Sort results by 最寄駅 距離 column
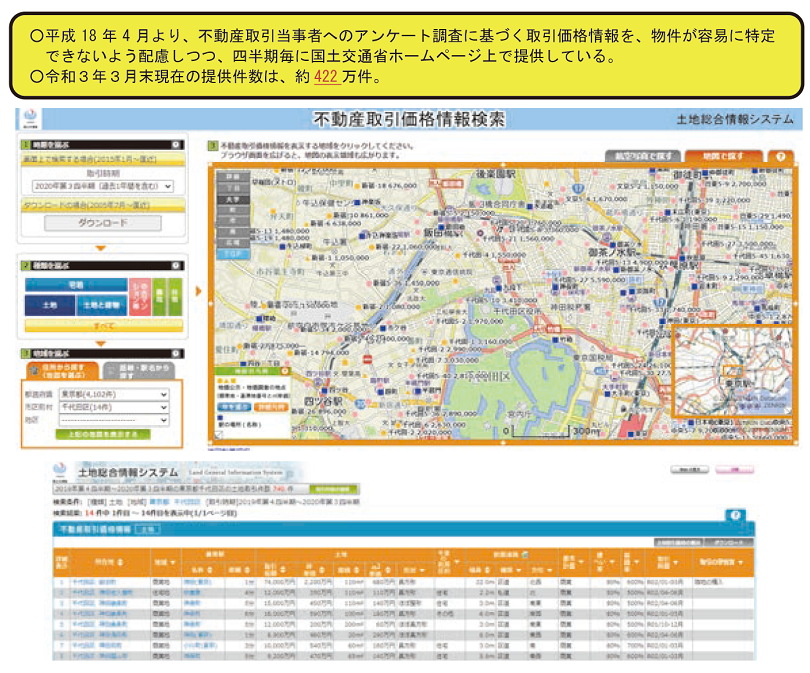Screen dimensions: 810x673 [247, 570]
